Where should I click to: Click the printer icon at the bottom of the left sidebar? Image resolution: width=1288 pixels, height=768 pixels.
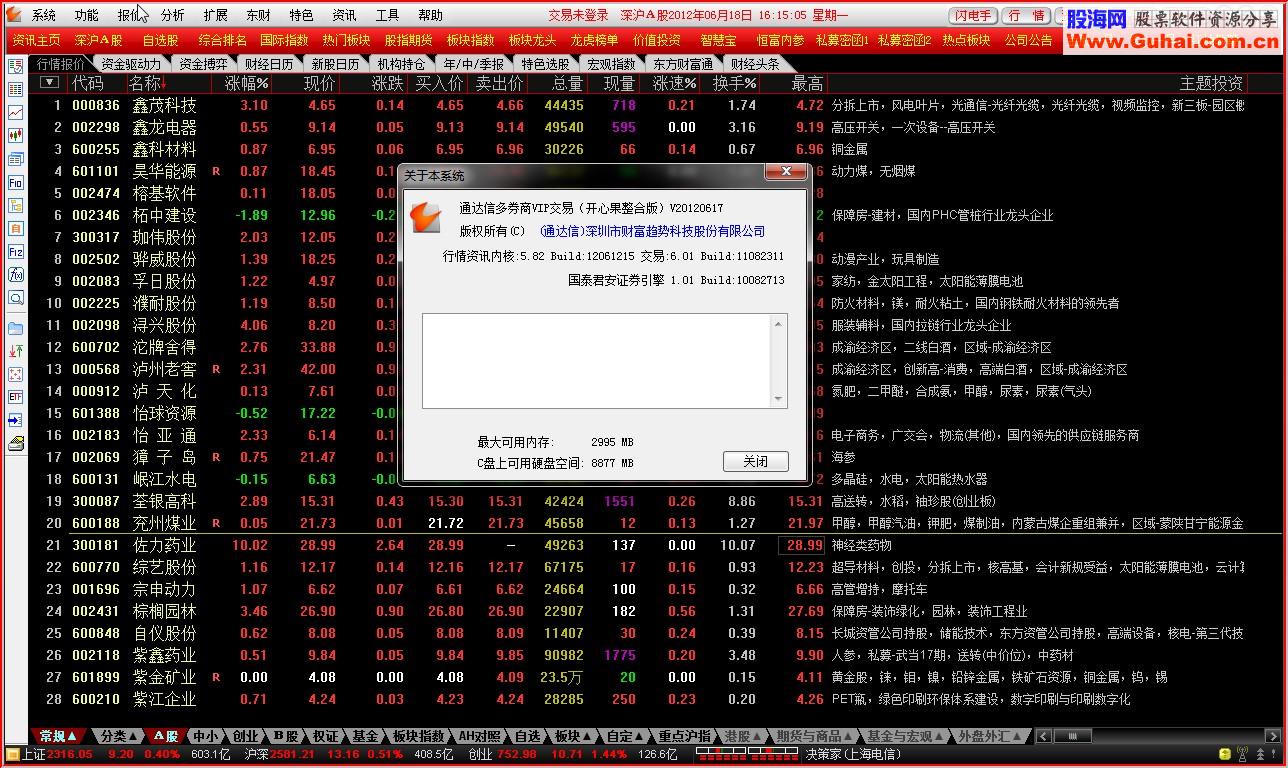point(15,444)
